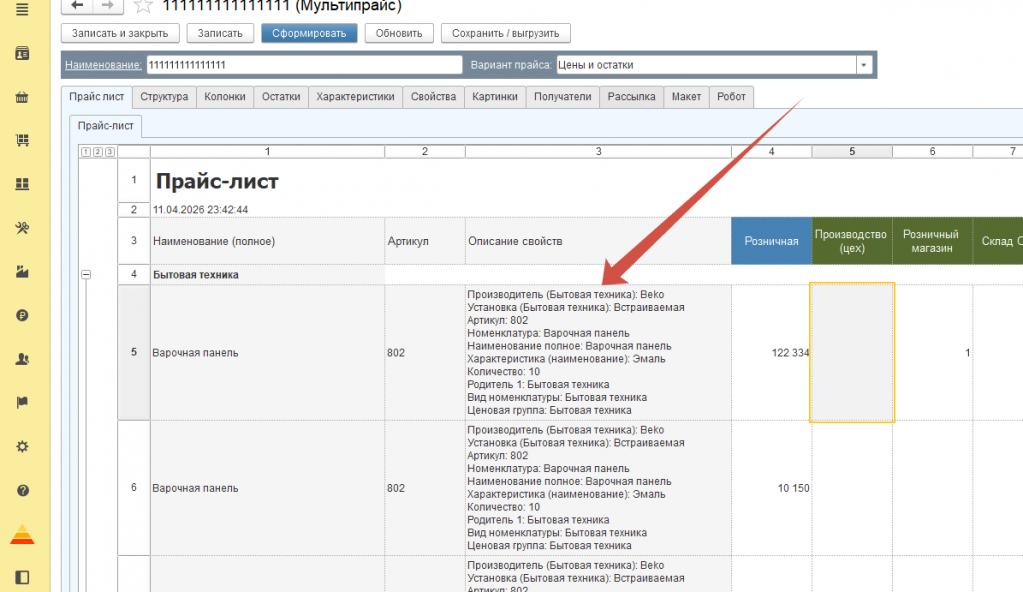
Task: Open the four-squares grid sidebar section
Action: click(x=22, y=184)
